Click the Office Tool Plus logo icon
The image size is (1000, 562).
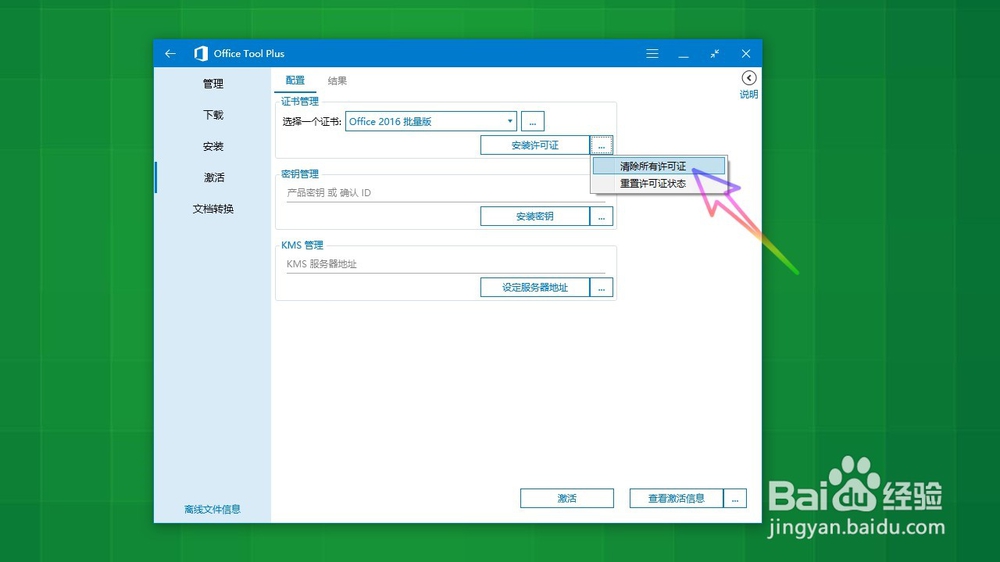click(201, 54)
